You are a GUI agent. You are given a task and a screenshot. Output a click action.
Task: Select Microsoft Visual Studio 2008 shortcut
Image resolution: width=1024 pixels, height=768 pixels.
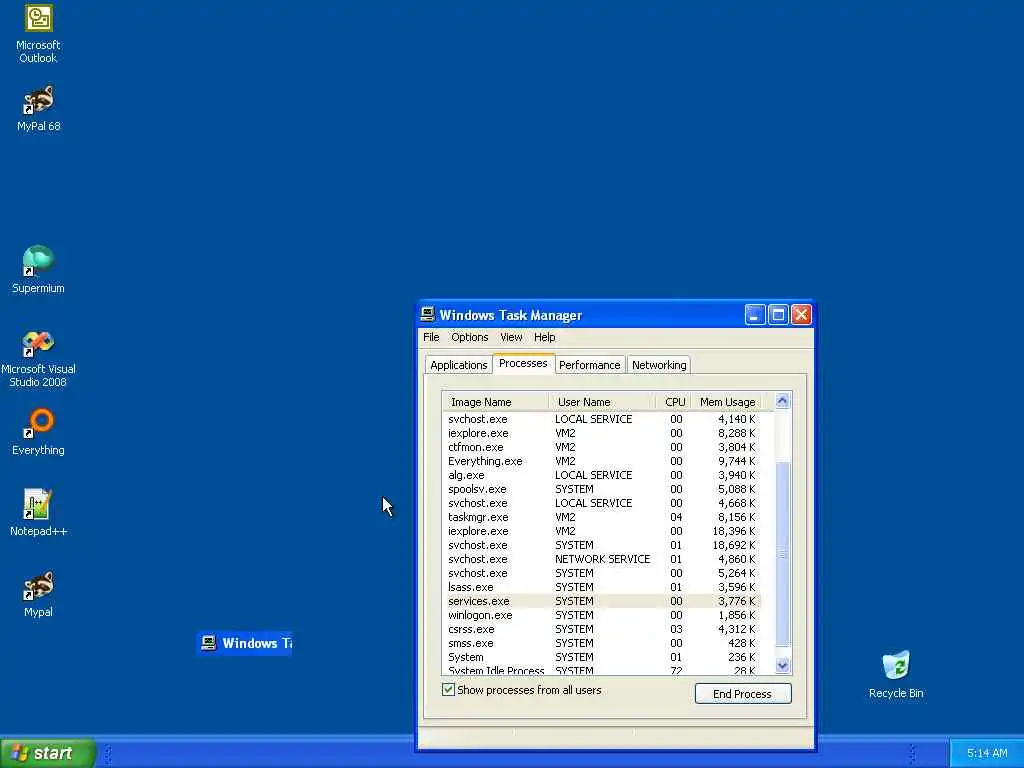[39, 358]
